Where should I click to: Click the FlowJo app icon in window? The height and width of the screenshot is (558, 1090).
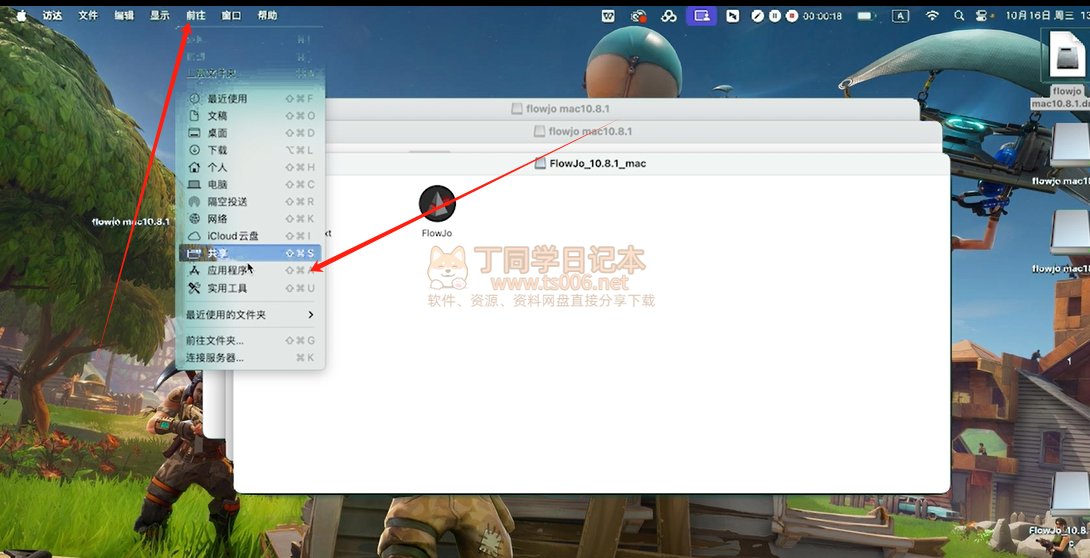tap(437, 204)
